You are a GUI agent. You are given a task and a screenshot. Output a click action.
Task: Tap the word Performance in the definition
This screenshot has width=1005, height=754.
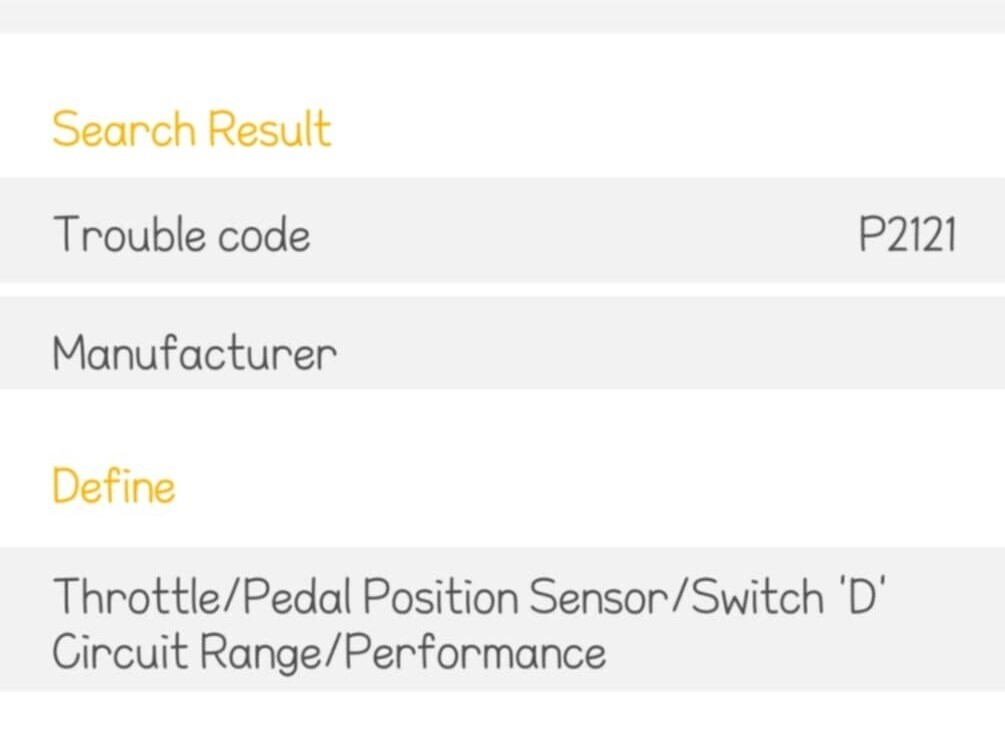pyautogui.click(x=476, y=653)
